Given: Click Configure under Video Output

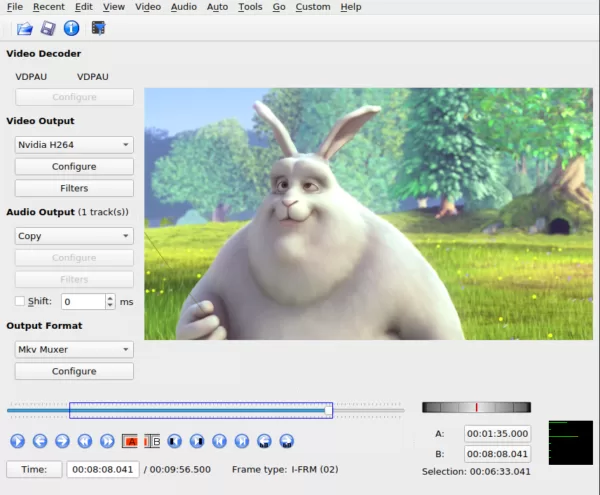Looking at the screenshot, I should point(74,166).
